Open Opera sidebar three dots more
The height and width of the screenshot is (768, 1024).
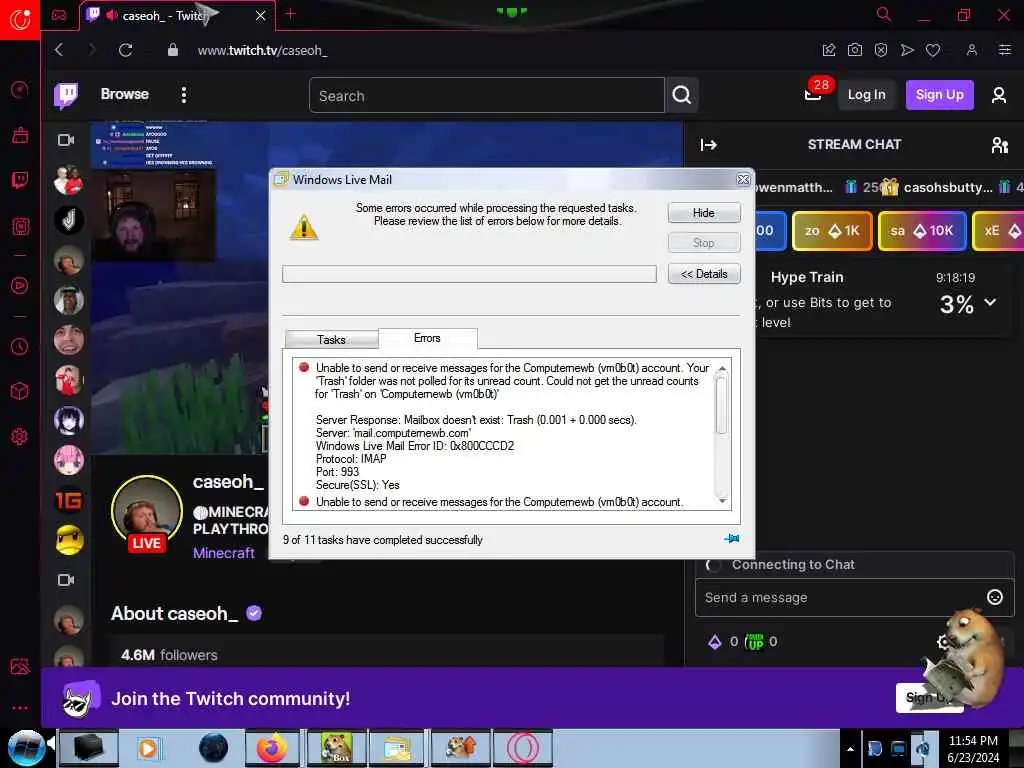(x=20, y=707)
